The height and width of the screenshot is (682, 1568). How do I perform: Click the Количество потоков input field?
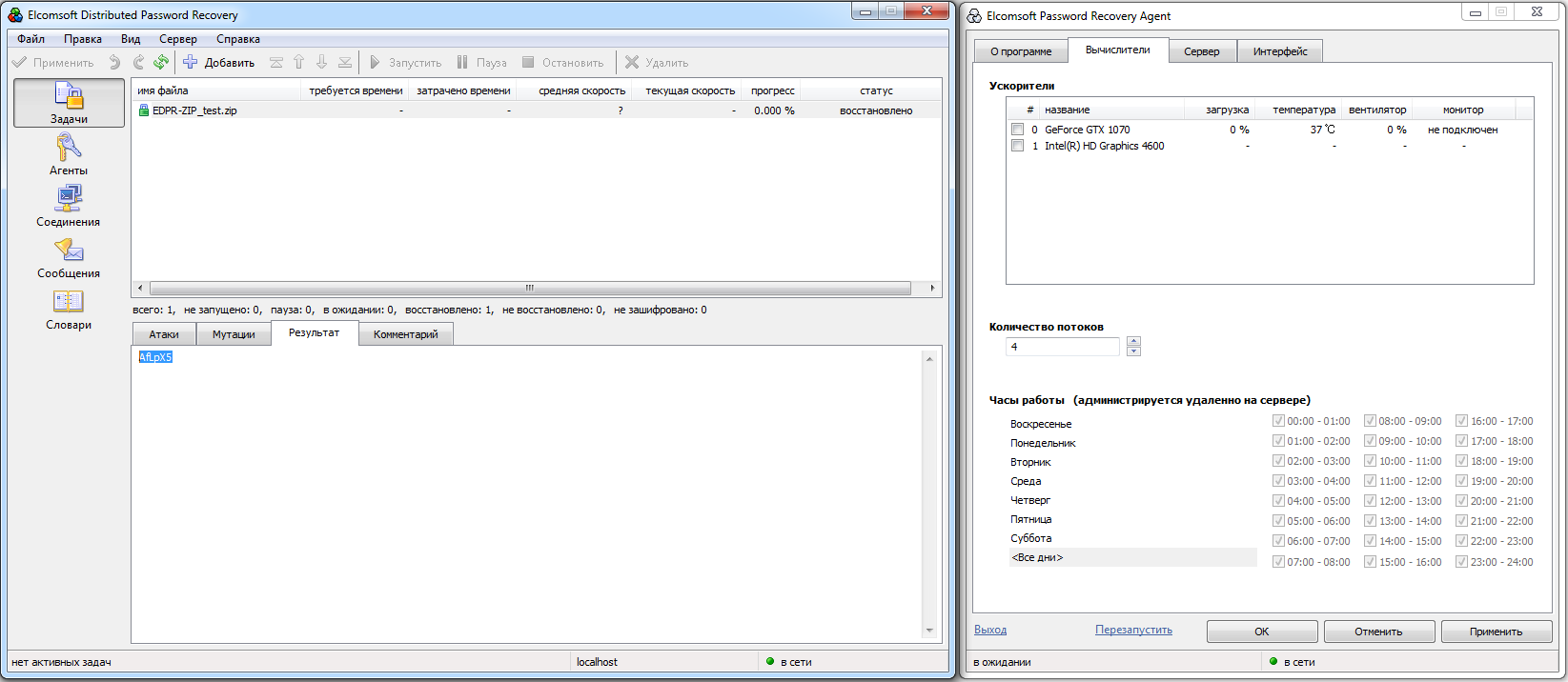pos(1063,347)
